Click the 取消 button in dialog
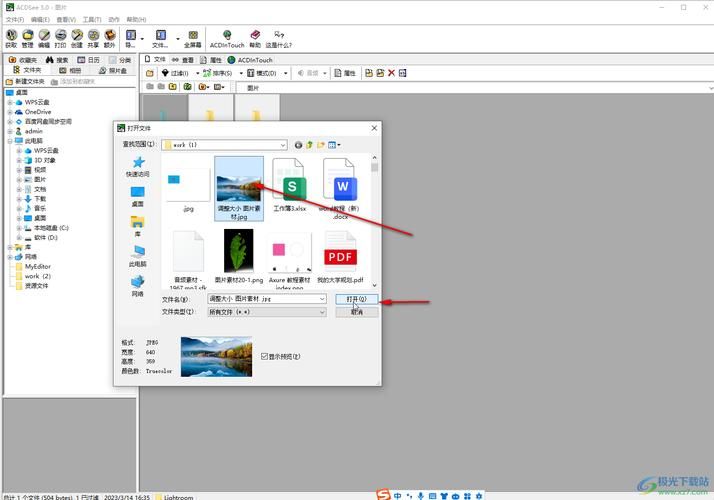 tap(356, 312)
